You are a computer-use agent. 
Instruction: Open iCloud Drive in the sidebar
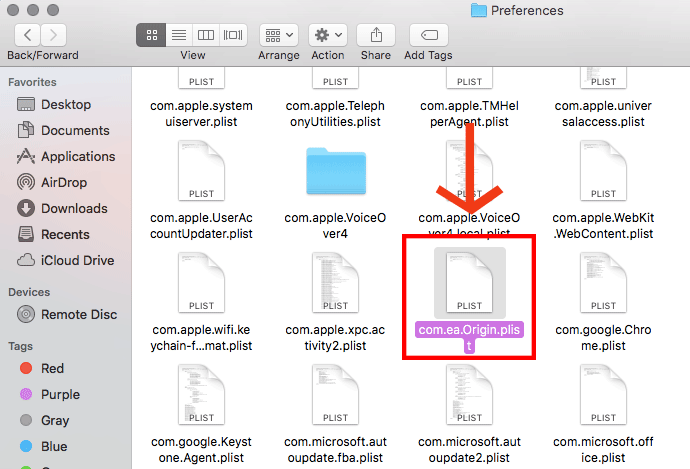pyautogui.click(x=77, y=261)
